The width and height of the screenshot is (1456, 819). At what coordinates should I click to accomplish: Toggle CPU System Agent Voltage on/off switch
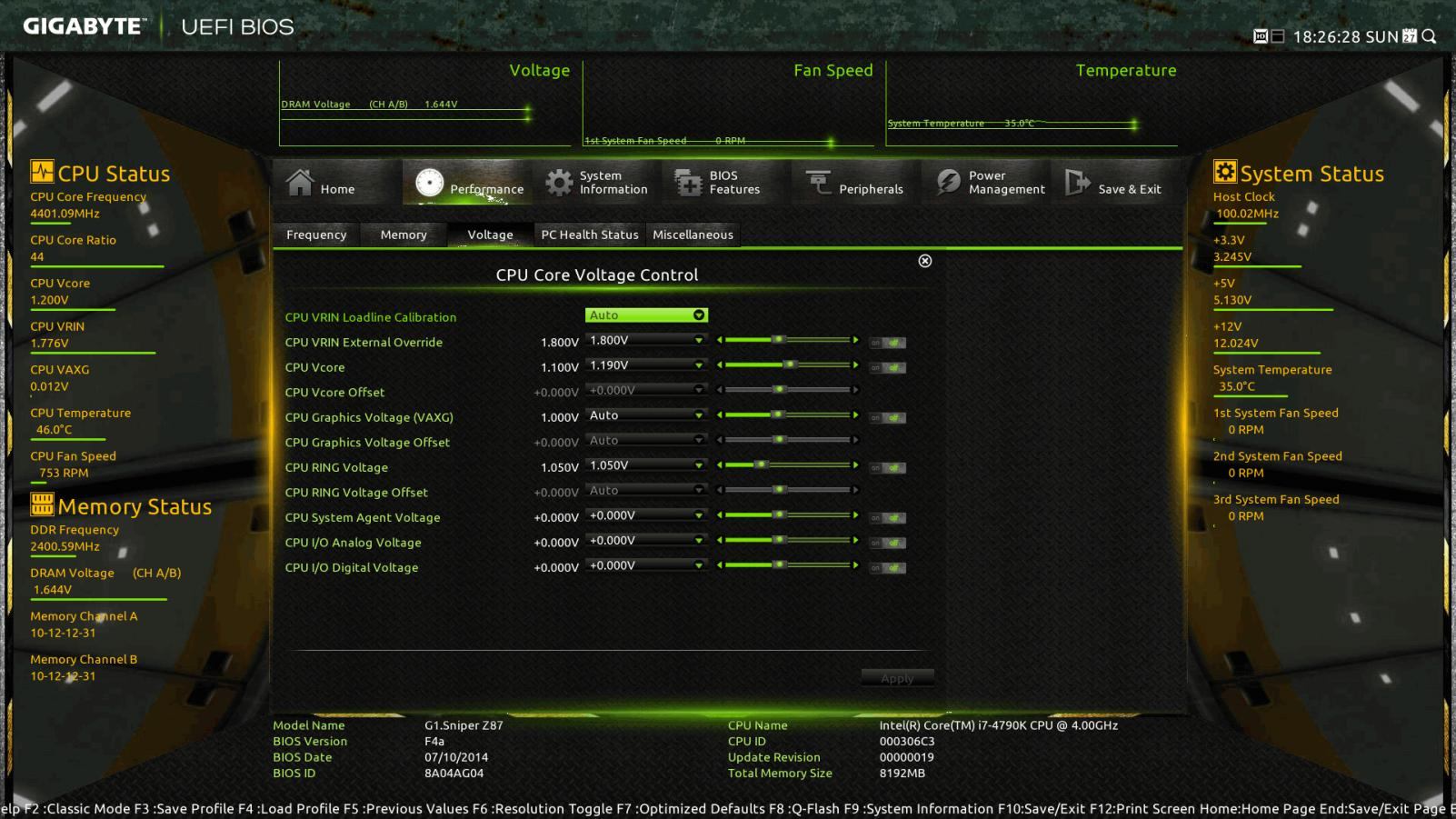click(x=887, y=518)
